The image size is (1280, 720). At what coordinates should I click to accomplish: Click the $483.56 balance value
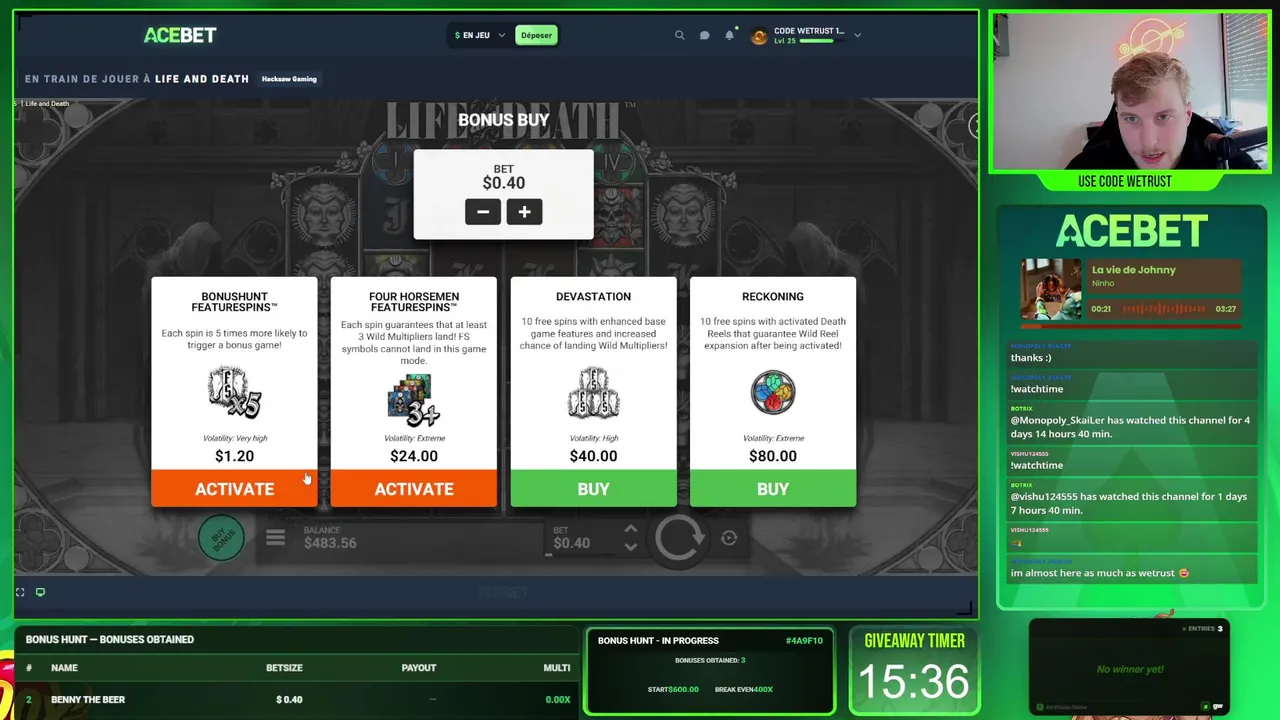click(330, 543)
